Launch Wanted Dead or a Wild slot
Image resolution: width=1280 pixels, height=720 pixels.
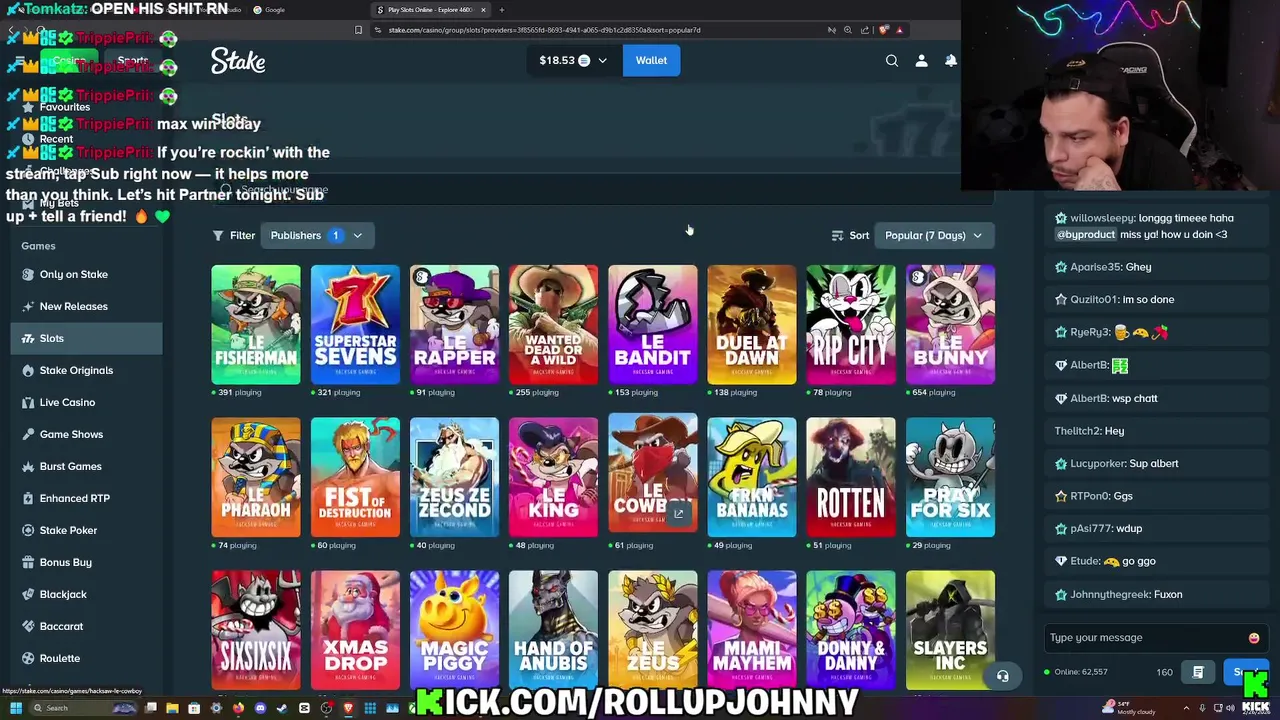(x=553, y=324)
